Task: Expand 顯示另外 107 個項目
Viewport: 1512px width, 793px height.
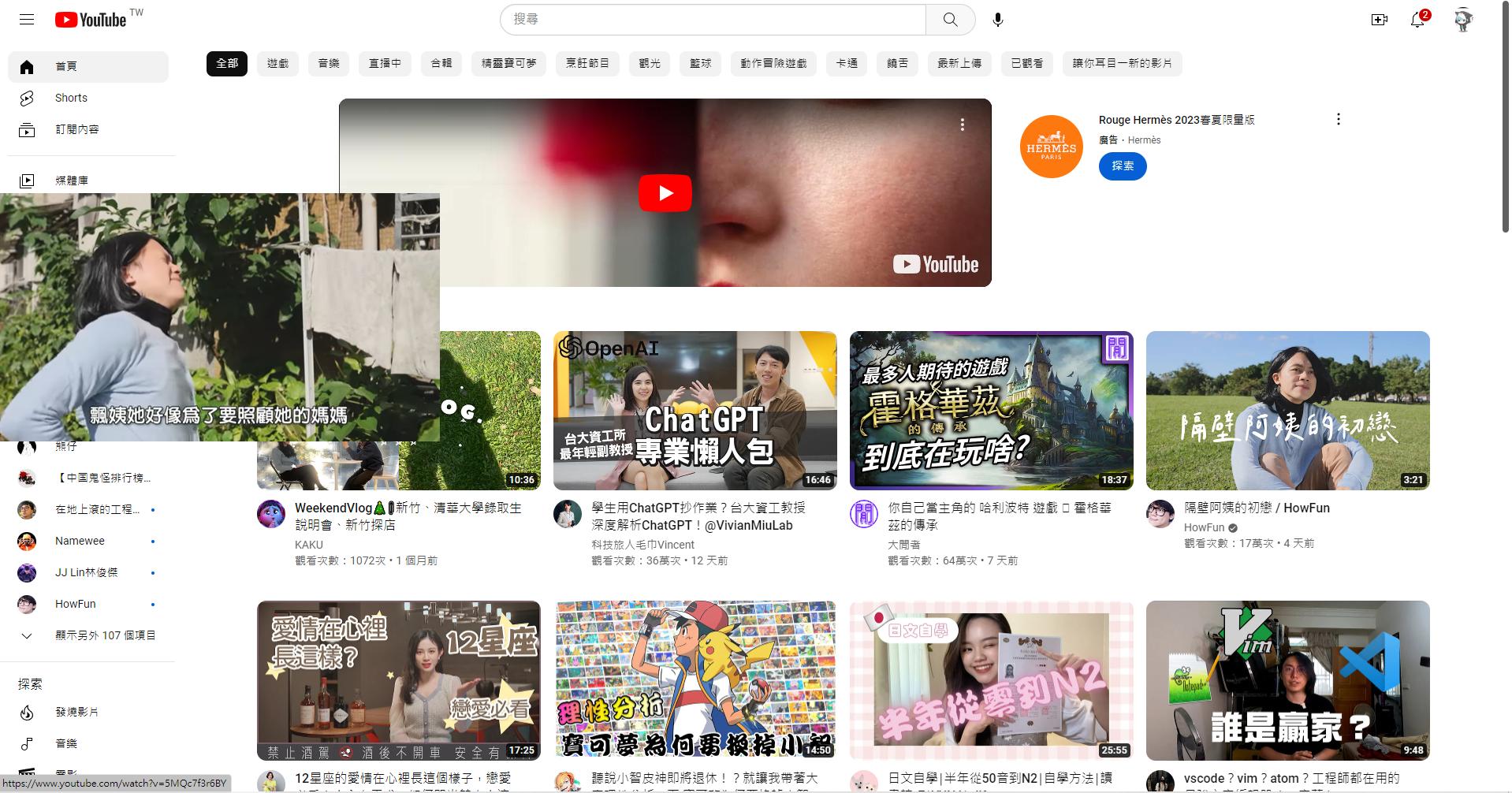Action: tap(88, 635)
